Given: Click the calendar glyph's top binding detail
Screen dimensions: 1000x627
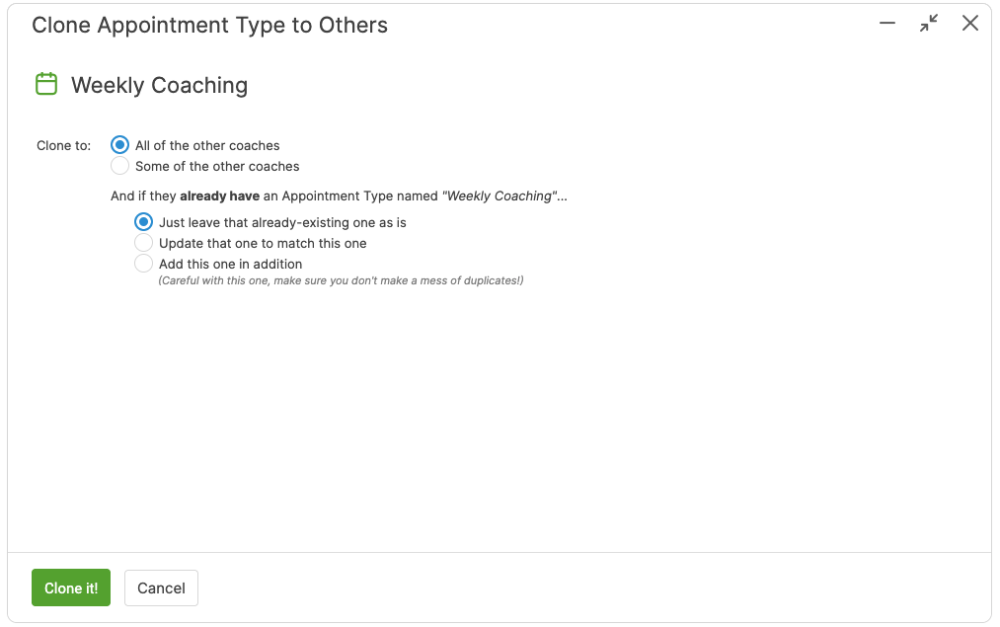Looking at the screenshot, I should click(44, 77).
